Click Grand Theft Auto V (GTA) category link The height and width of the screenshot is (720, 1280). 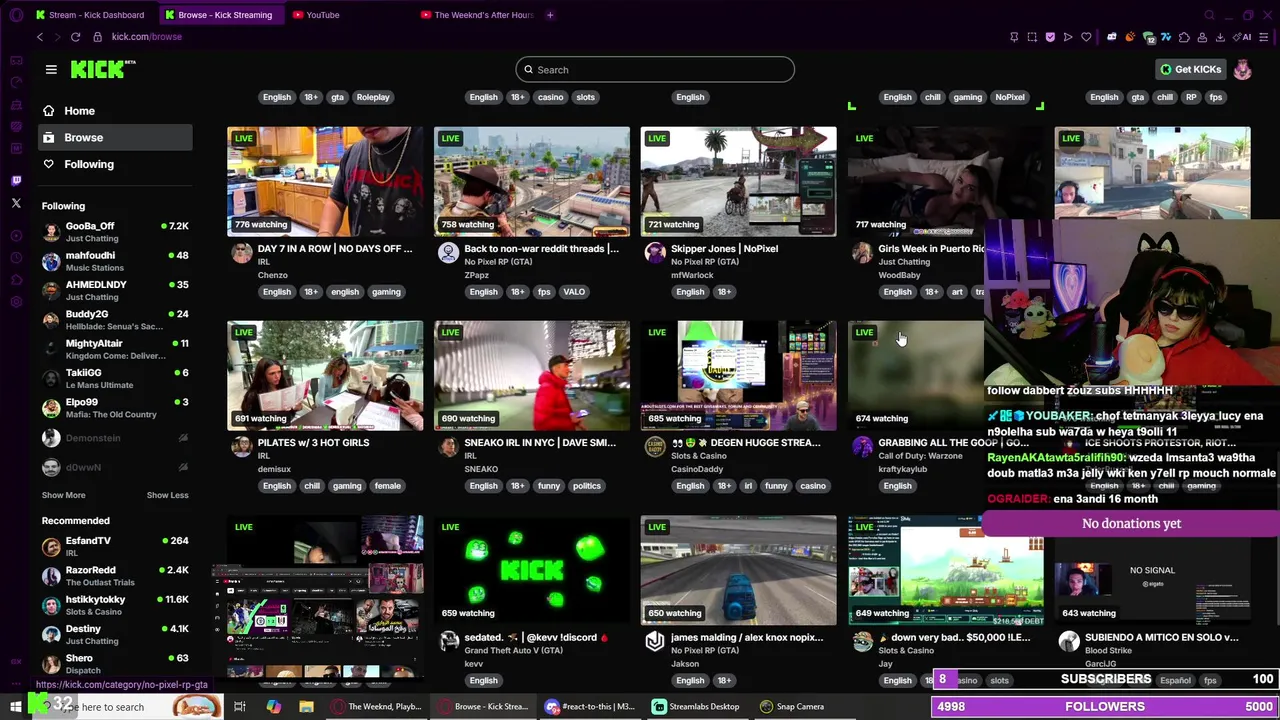point(514,650)
